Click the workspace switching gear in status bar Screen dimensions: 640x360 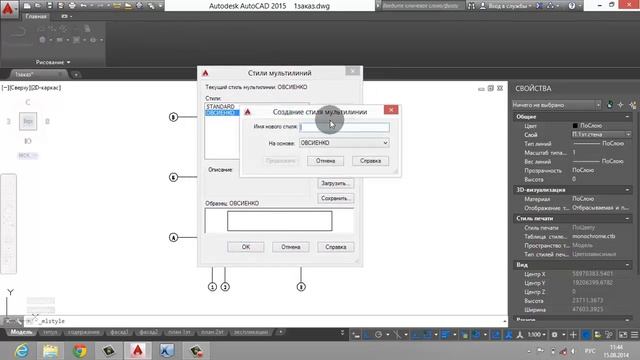coord(554,335)
